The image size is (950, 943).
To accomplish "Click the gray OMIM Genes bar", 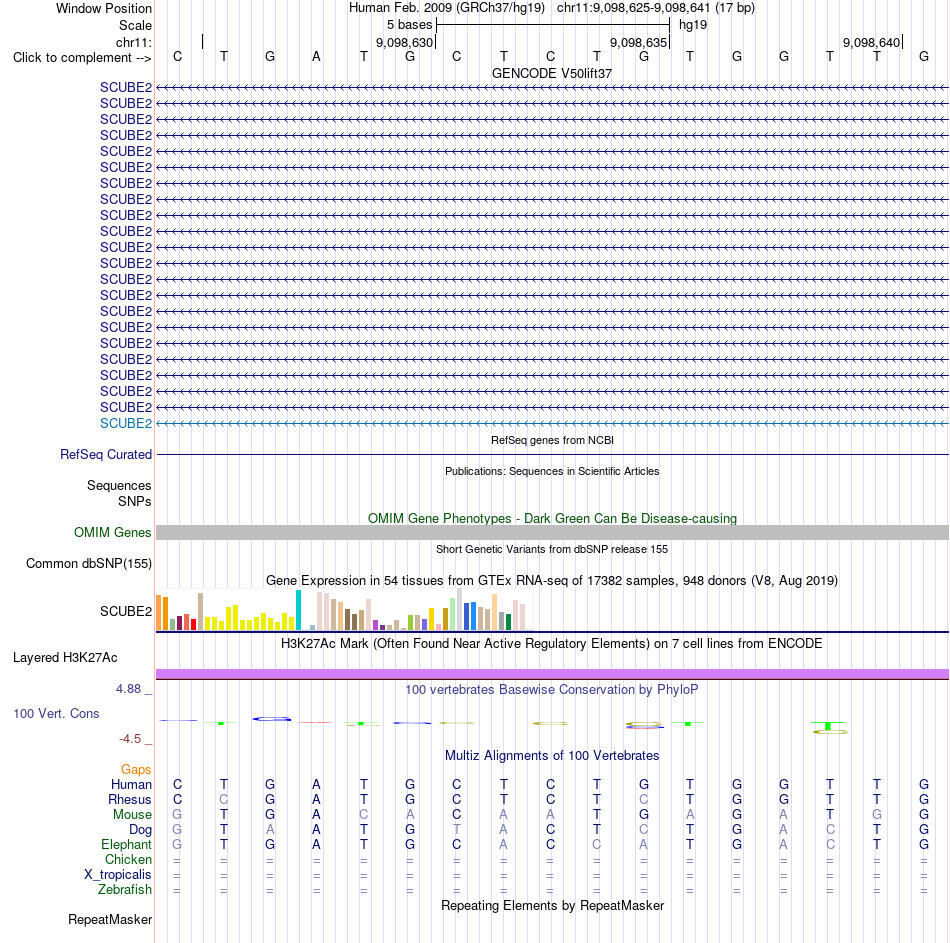I will pyautogui.click(x=552, y=532).
